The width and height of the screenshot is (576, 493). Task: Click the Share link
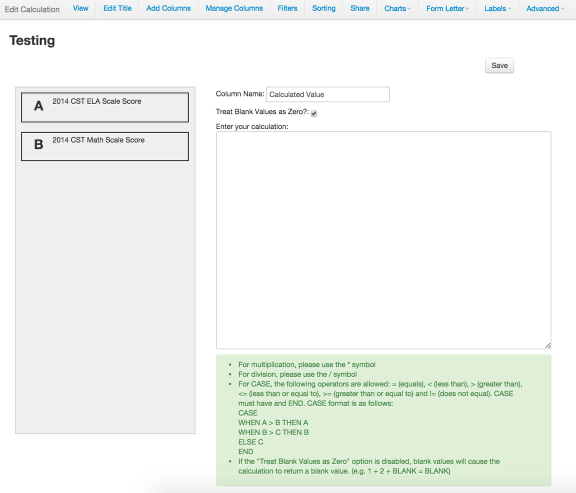pos(360,8)
